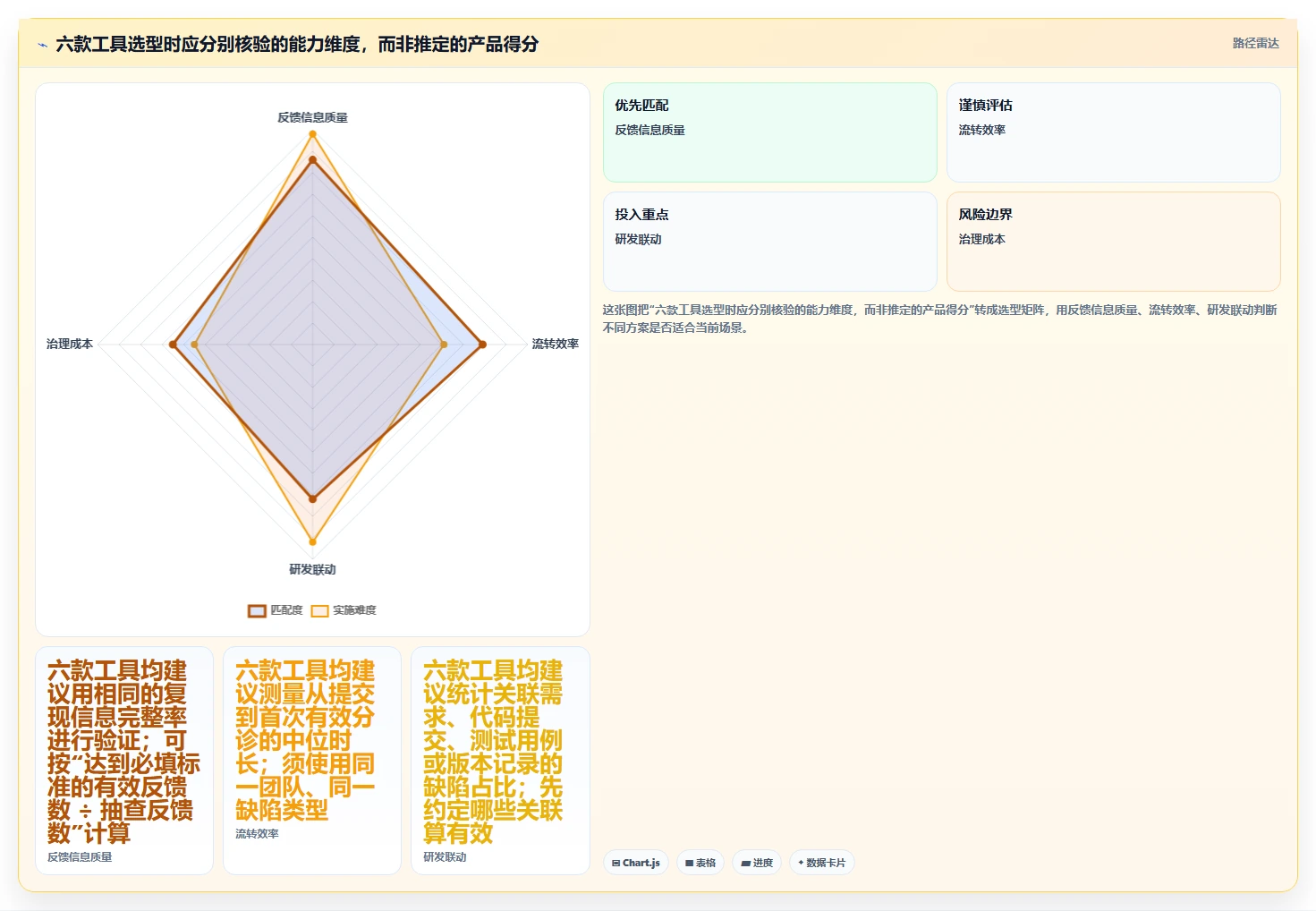
Task: Click the 流转效率 radar axis label
Action: point(555,344)
